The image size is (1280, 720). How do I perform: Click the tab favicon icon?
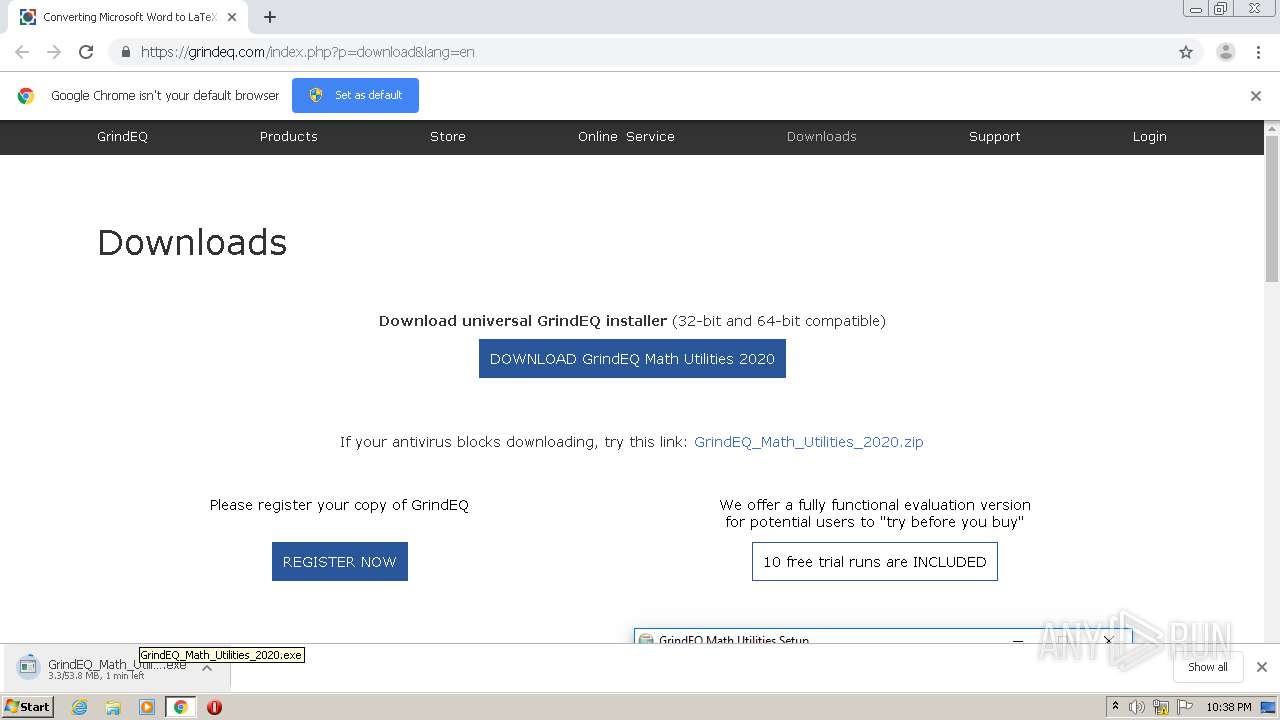tap(28, 17)
